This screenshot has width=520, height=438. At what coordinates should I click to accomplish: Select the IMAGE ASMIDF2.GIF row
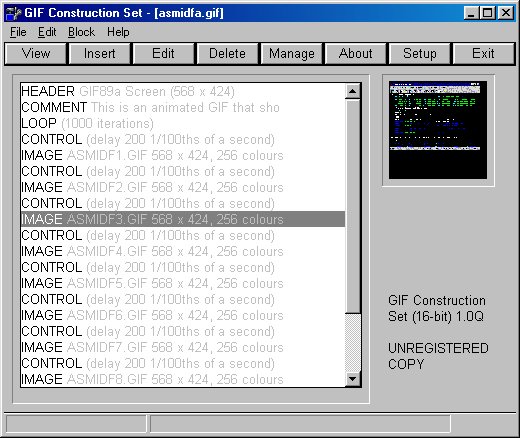(x=183, y=187)
